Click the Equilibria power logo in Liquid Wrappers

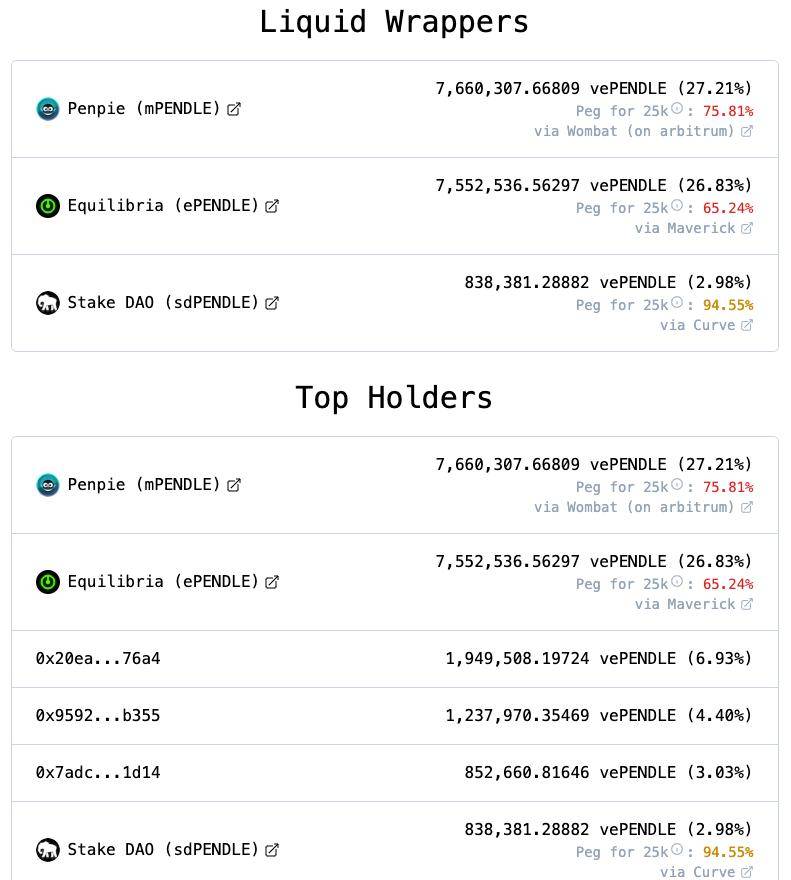pos(48,206)
